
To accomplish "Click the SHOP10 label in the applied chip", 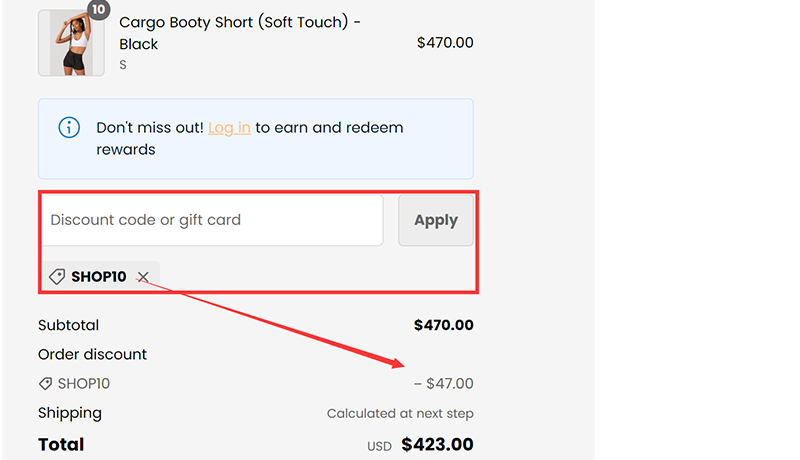I will coord(99,277).
